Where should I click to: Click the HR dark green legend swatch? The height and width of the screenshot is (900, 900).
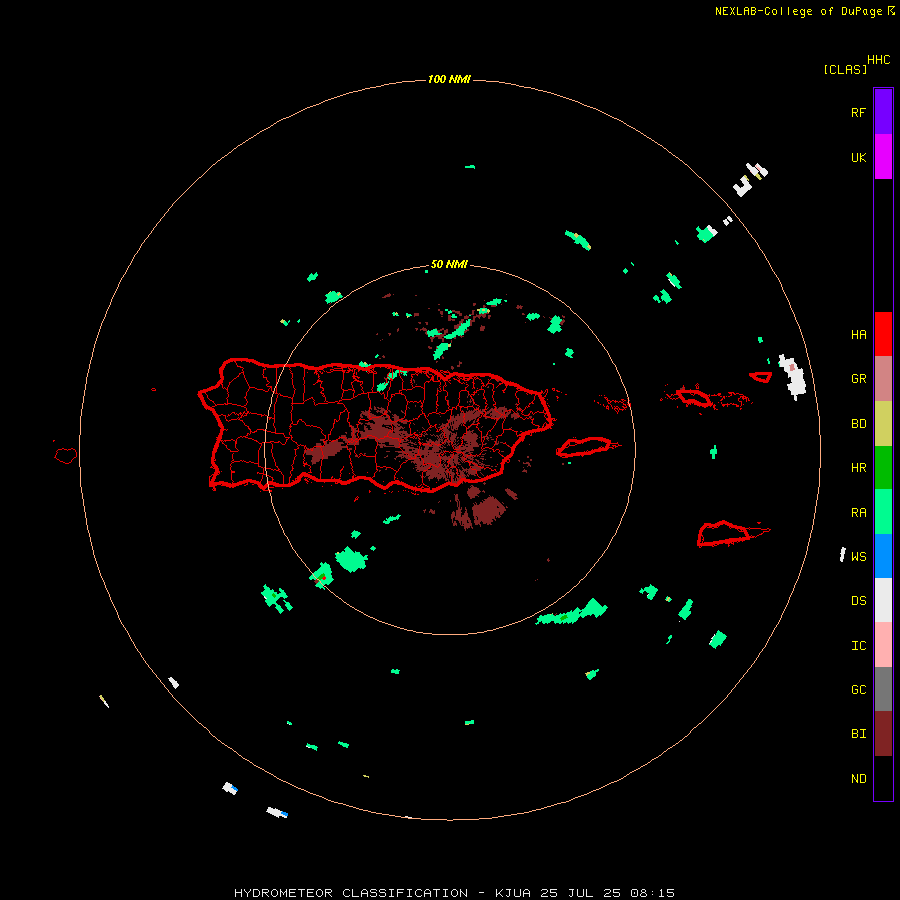pyautogui.click(x=883, y=468)
